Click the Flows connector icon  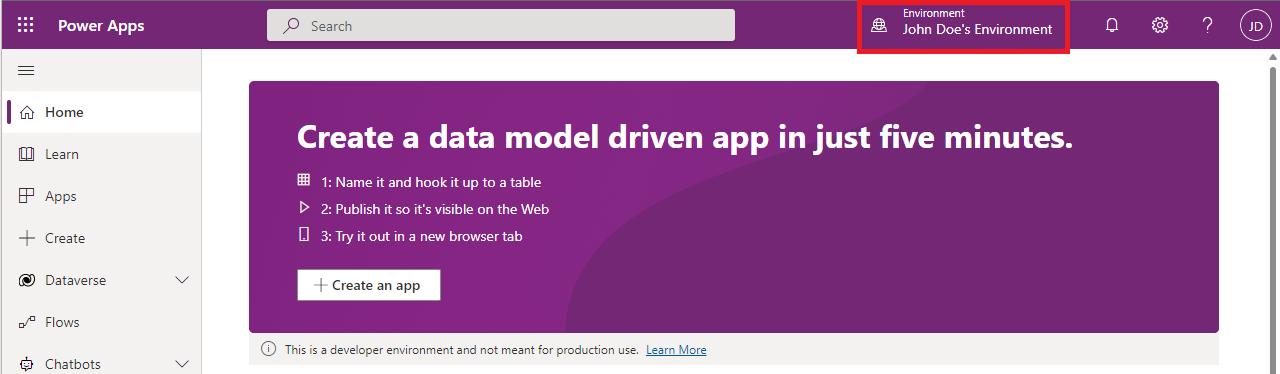tap(27, 323)
